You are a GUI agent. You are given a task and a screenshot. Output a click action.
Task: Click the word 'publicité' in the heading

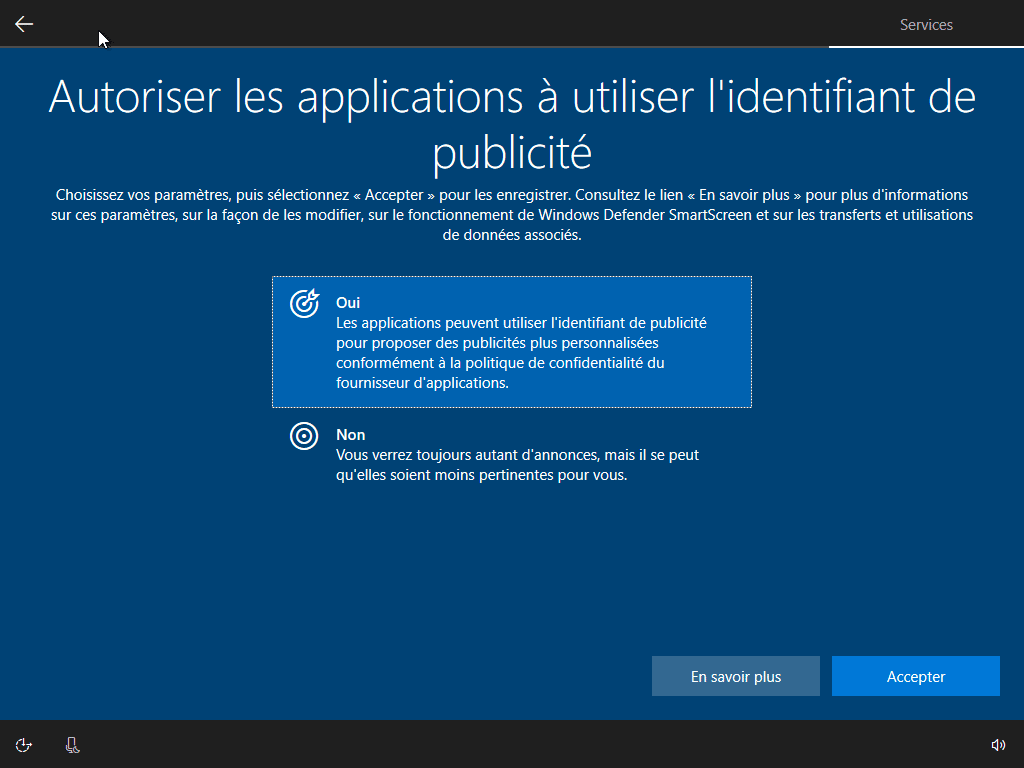tap(512, 153)
